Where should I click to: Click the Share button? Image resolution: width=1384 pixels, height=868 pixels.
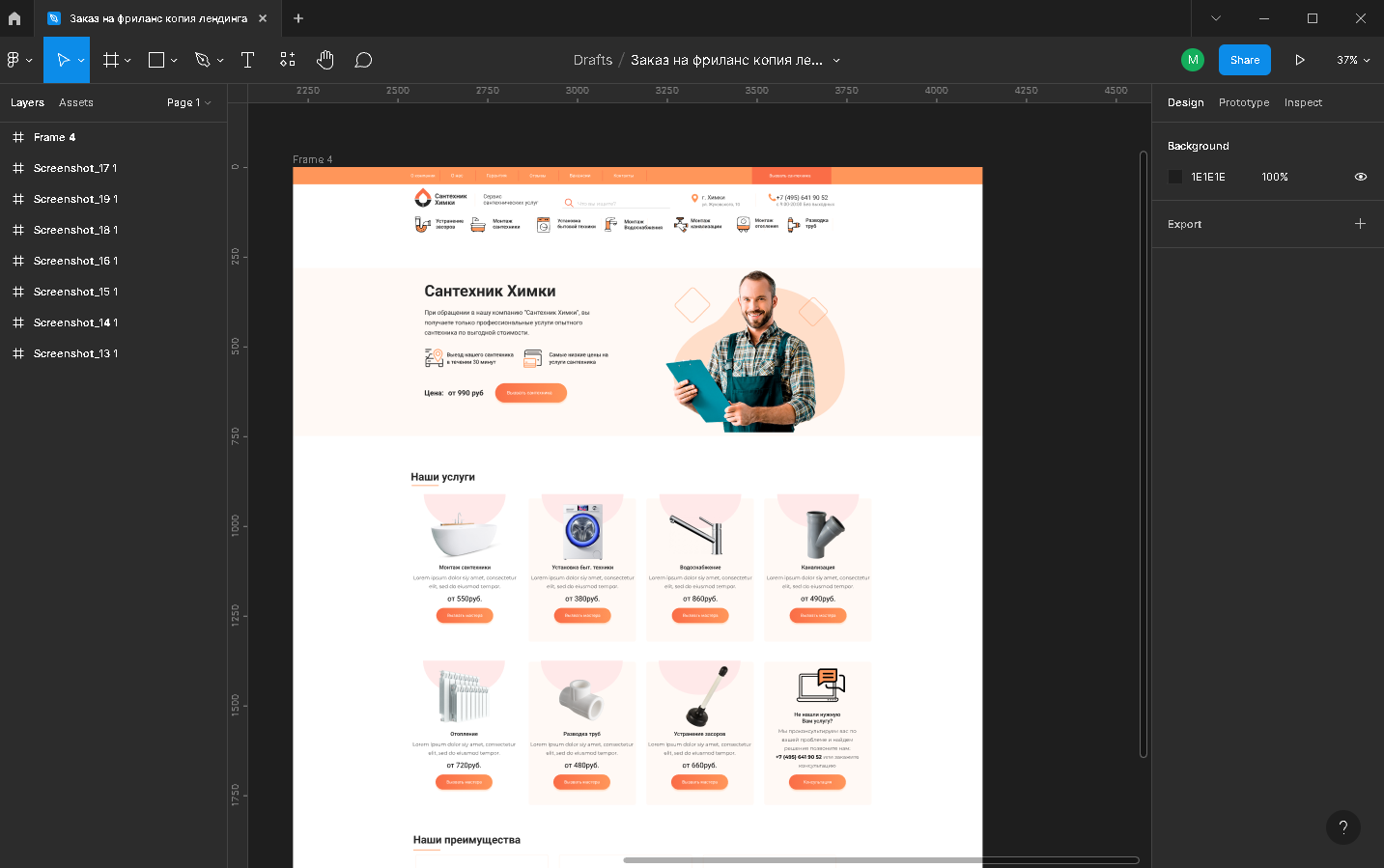[1245, 60]
